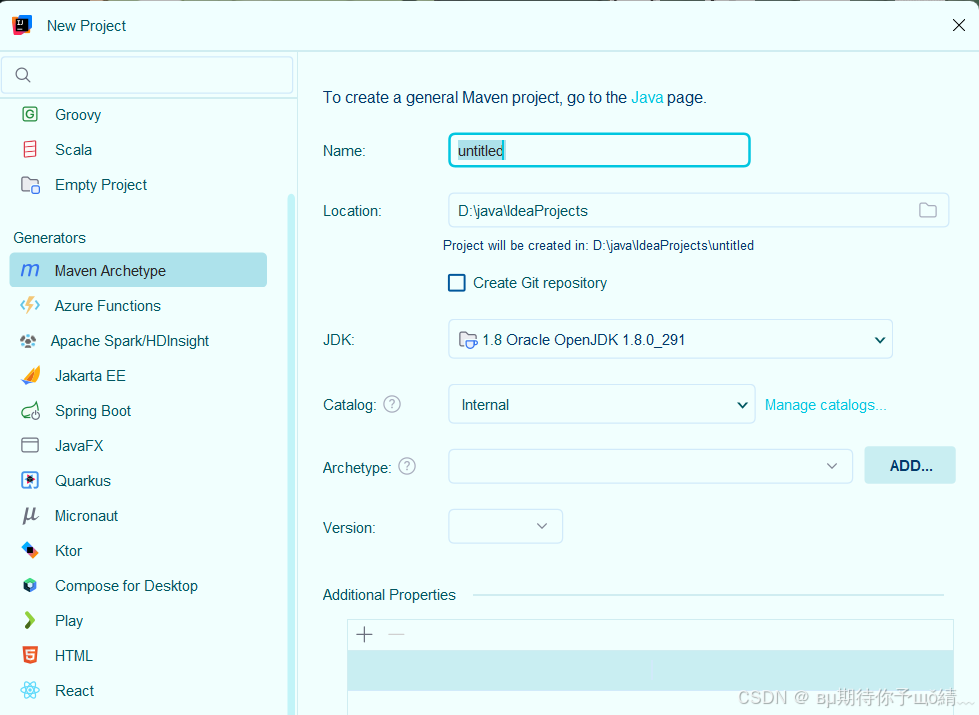The width and height of the screenshot is (979, 715).
Task: Open the Catalog Internal dropdown
Action: coord(601,404)
